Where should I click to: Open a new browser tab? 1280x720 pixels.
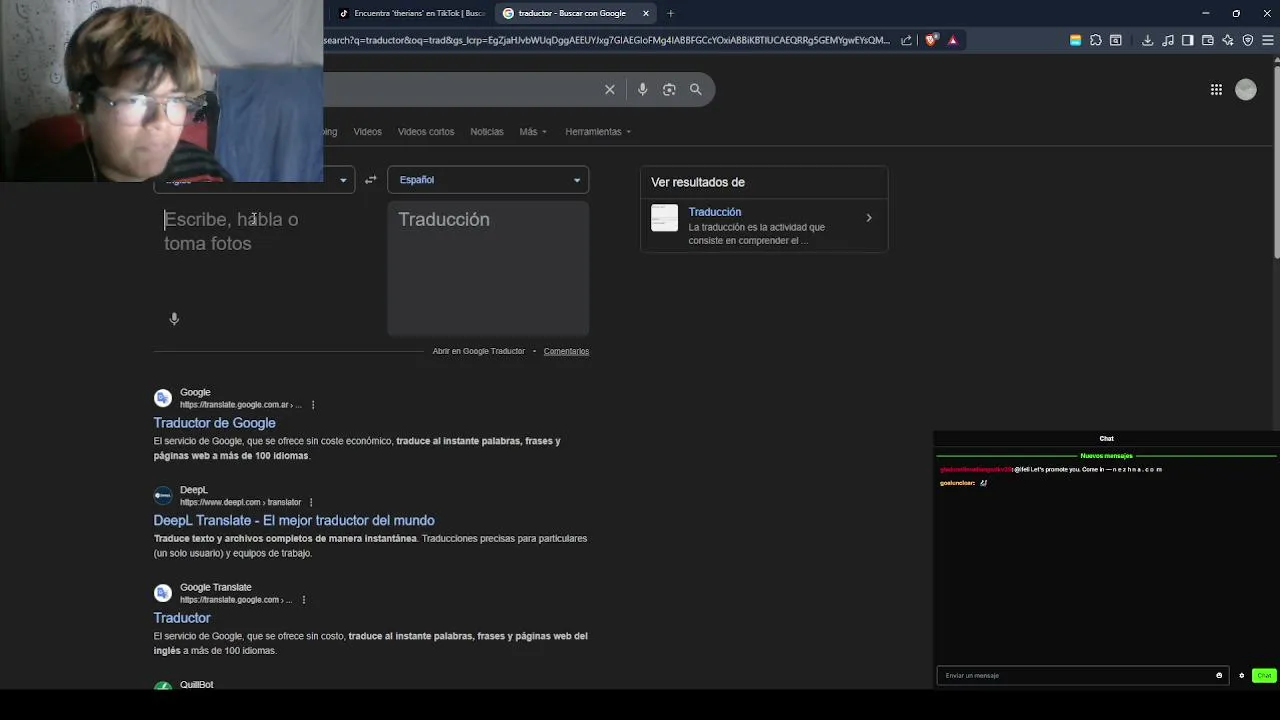point(670,13)
